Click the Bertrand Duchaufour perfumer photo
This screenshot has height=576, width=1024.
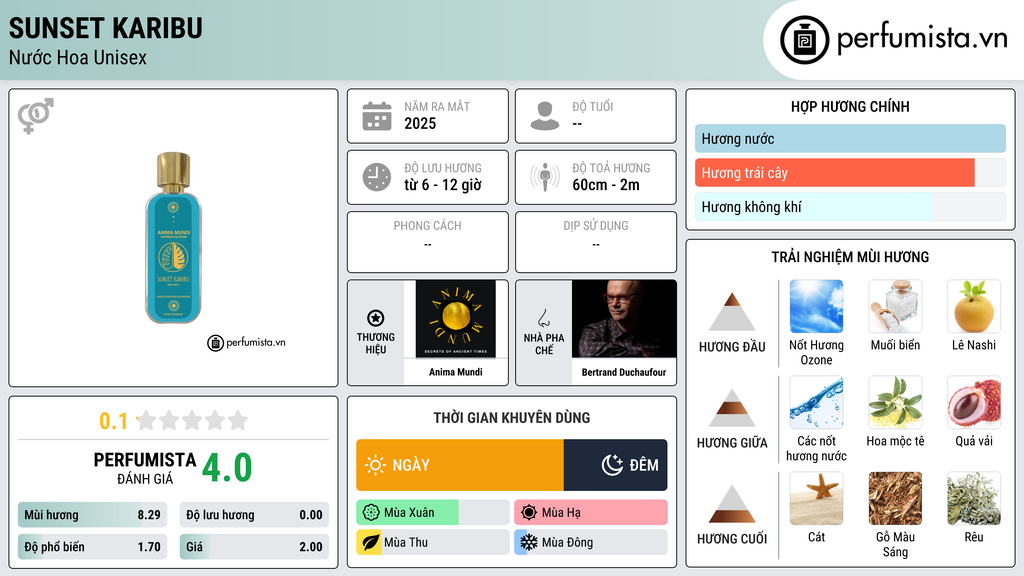point(624,319)
